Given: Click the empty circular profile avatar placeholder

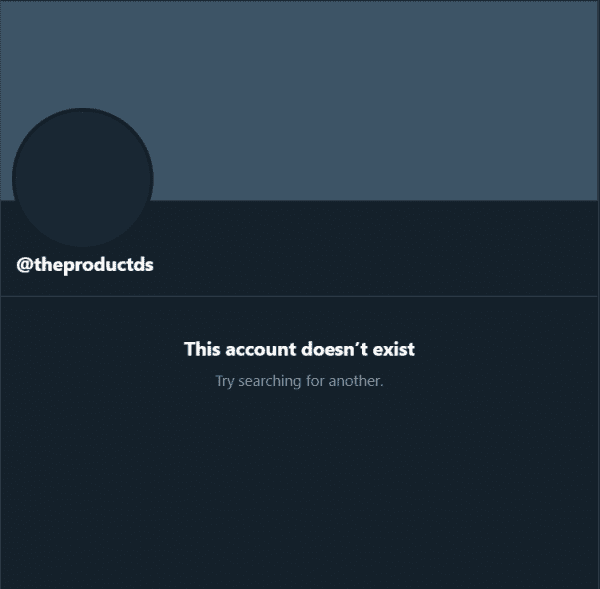Looking at the screenshot, I should (83, 178).
